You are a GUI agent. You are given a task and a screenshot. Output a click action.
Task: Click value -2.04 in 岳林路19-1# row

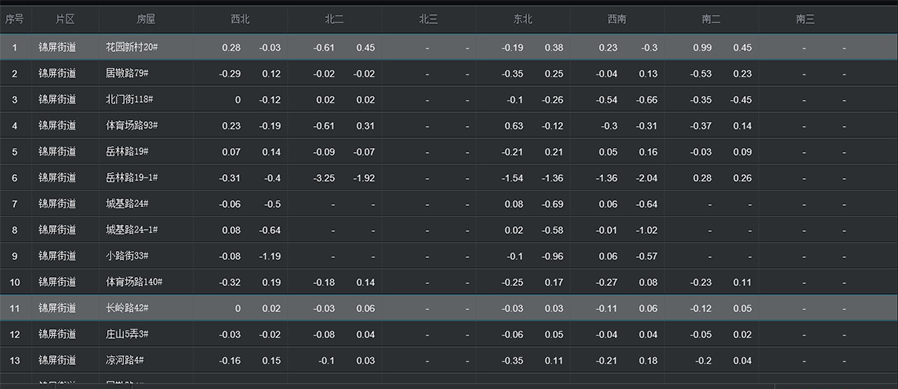click(647, 178)
